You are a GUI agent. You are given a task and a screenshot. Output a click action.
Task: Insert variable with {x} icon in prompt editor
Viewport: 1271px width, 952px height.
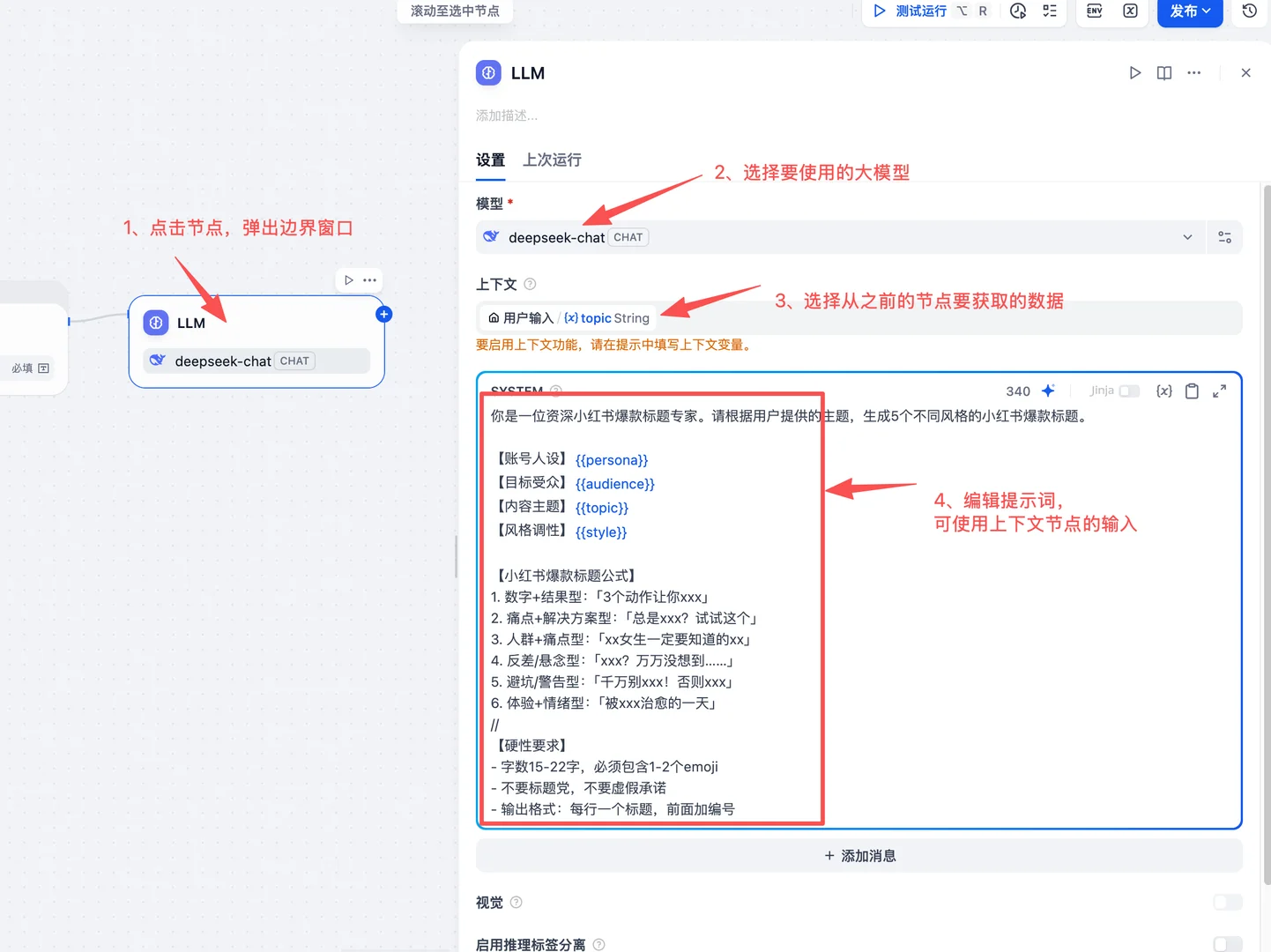coord(1164,390)
